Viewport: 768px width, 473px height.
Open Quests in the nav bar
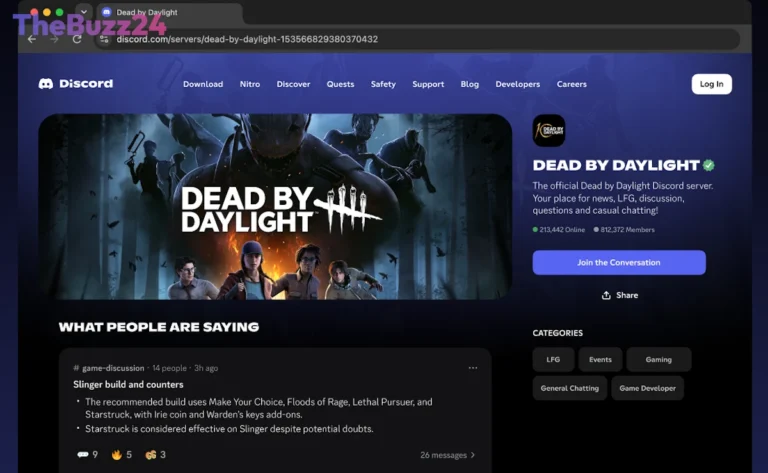[x=340, y=84]
